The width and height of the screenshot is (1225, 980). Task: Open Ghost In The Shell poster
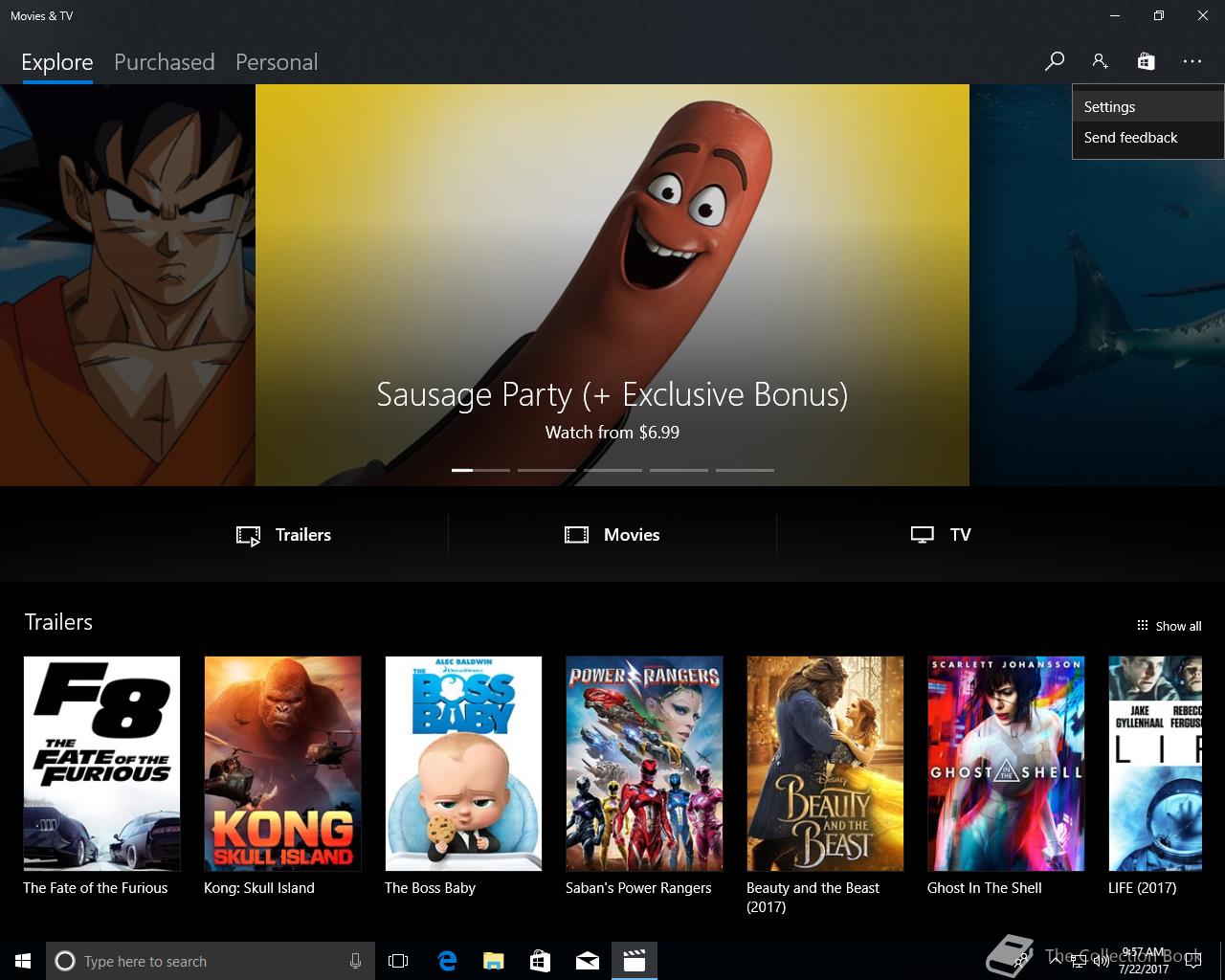1006,764
